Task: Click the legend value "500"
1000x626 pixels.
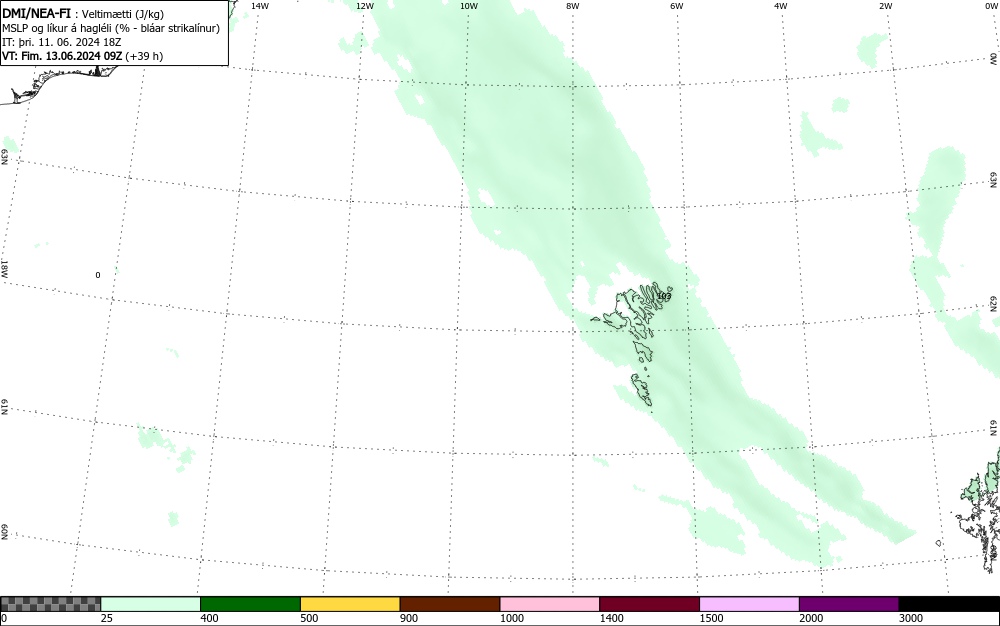Action: tap(309, 618)
